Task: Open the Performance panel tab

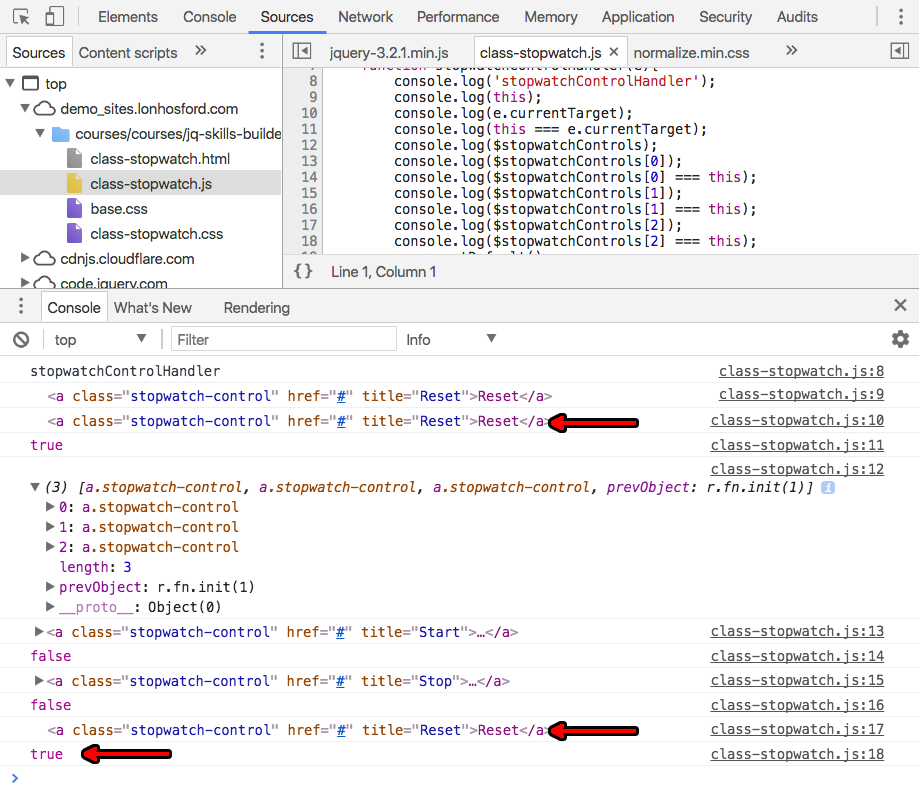Action: coord(458,17)
